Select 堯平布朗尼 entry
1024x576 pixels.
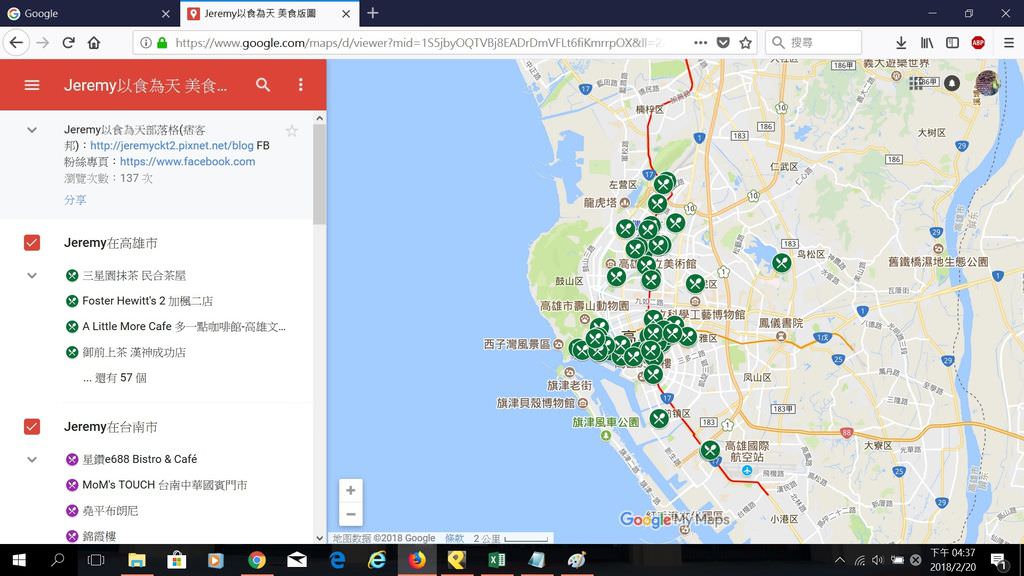point(110,511)
